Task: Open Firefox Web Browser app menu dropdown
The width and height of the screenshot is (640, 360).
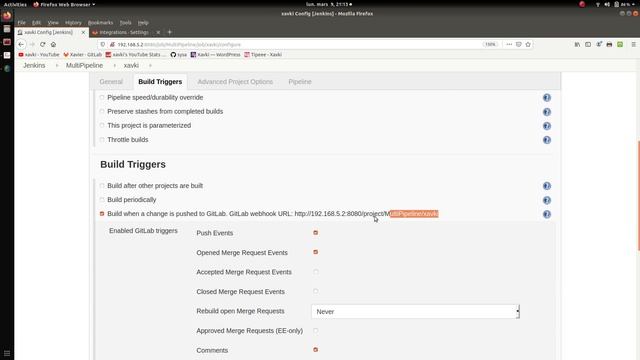Action: tap(64, 4)
